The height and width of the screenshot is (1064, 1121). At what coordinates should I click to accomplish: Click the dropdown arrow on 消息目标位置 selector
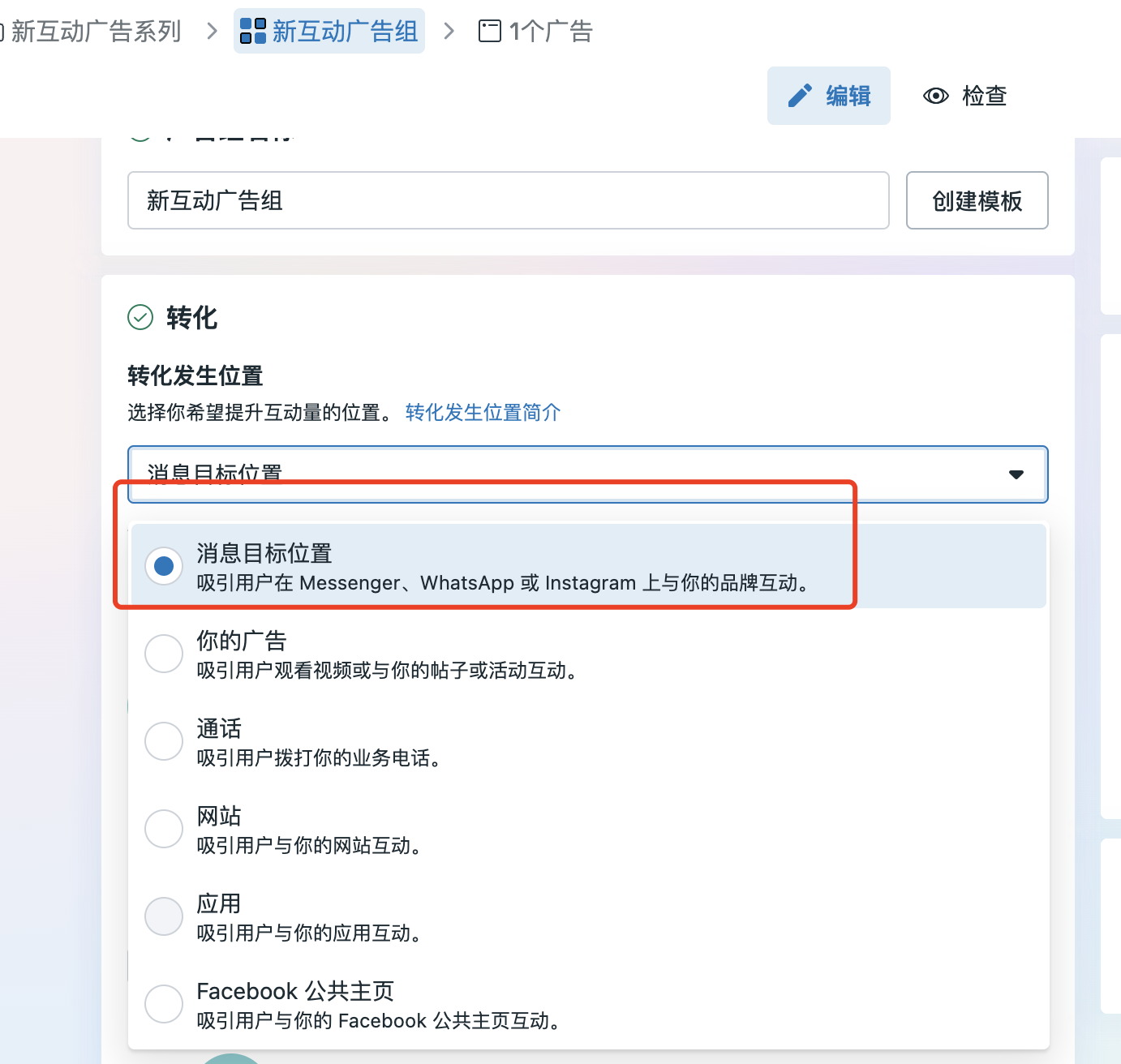tap(1016, 474)
